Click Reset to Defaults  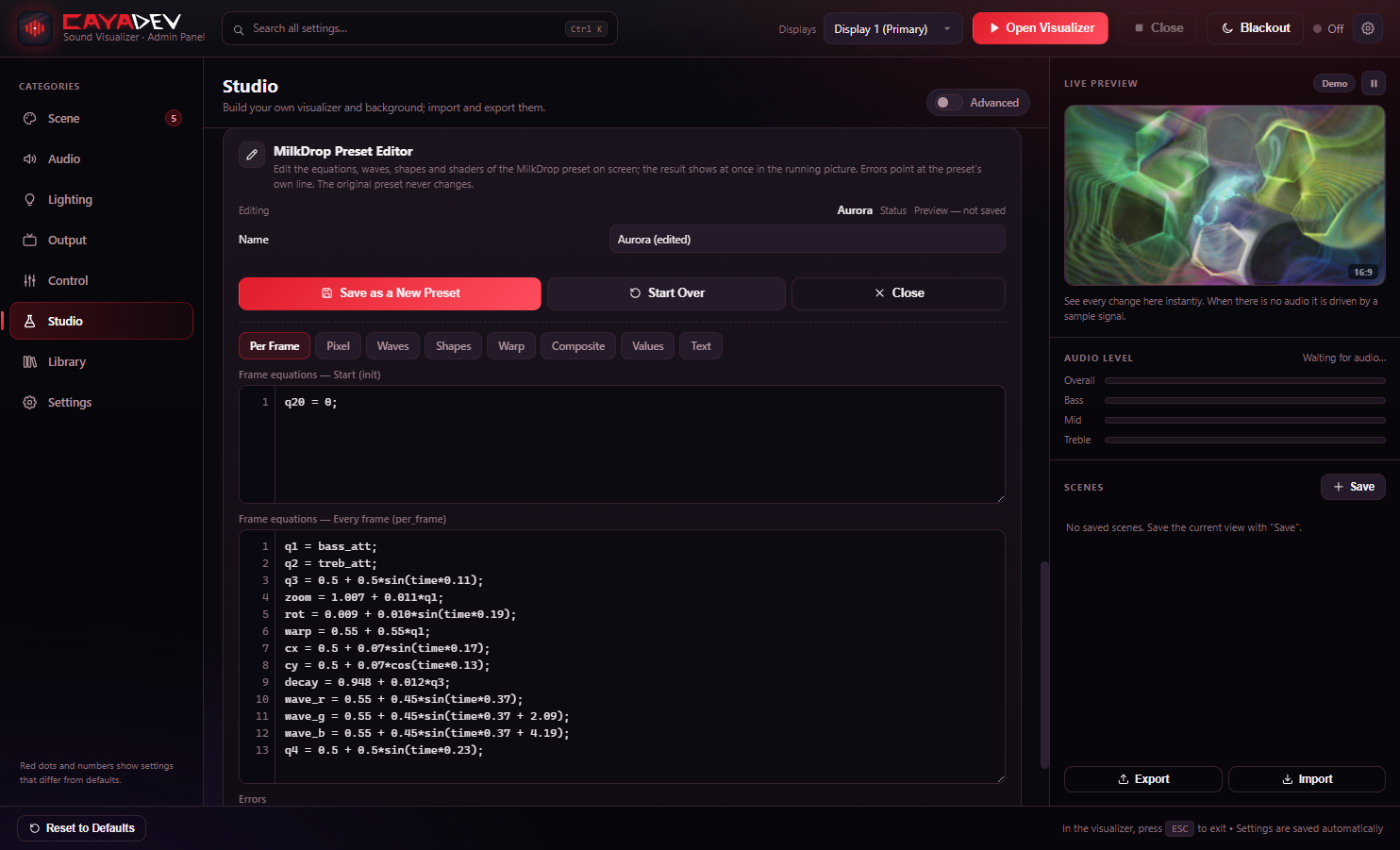81,828
